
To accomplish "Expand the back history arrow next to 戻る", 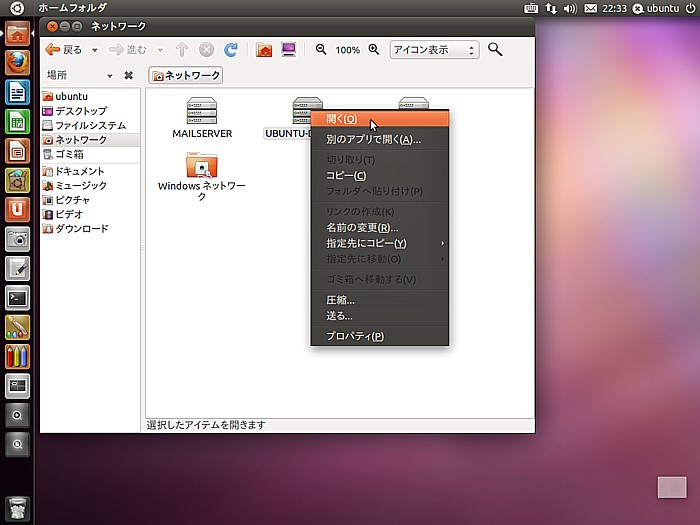I will (95, 50).
